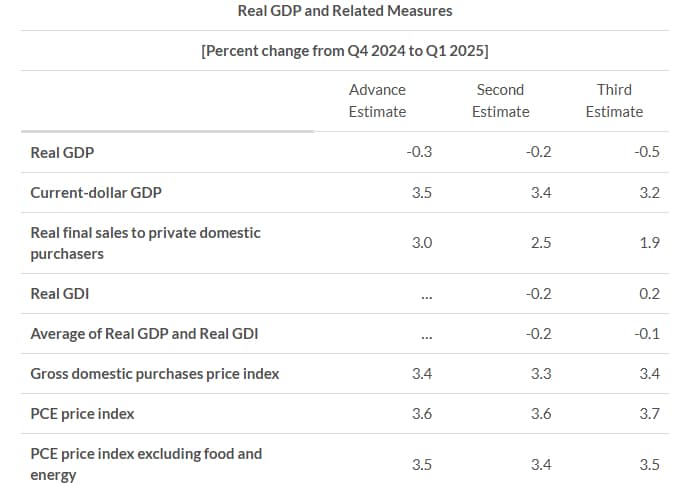Click the Gross domestic purchases price index label
Viewport: 699px width, 496px height.
tap(155, 374)
